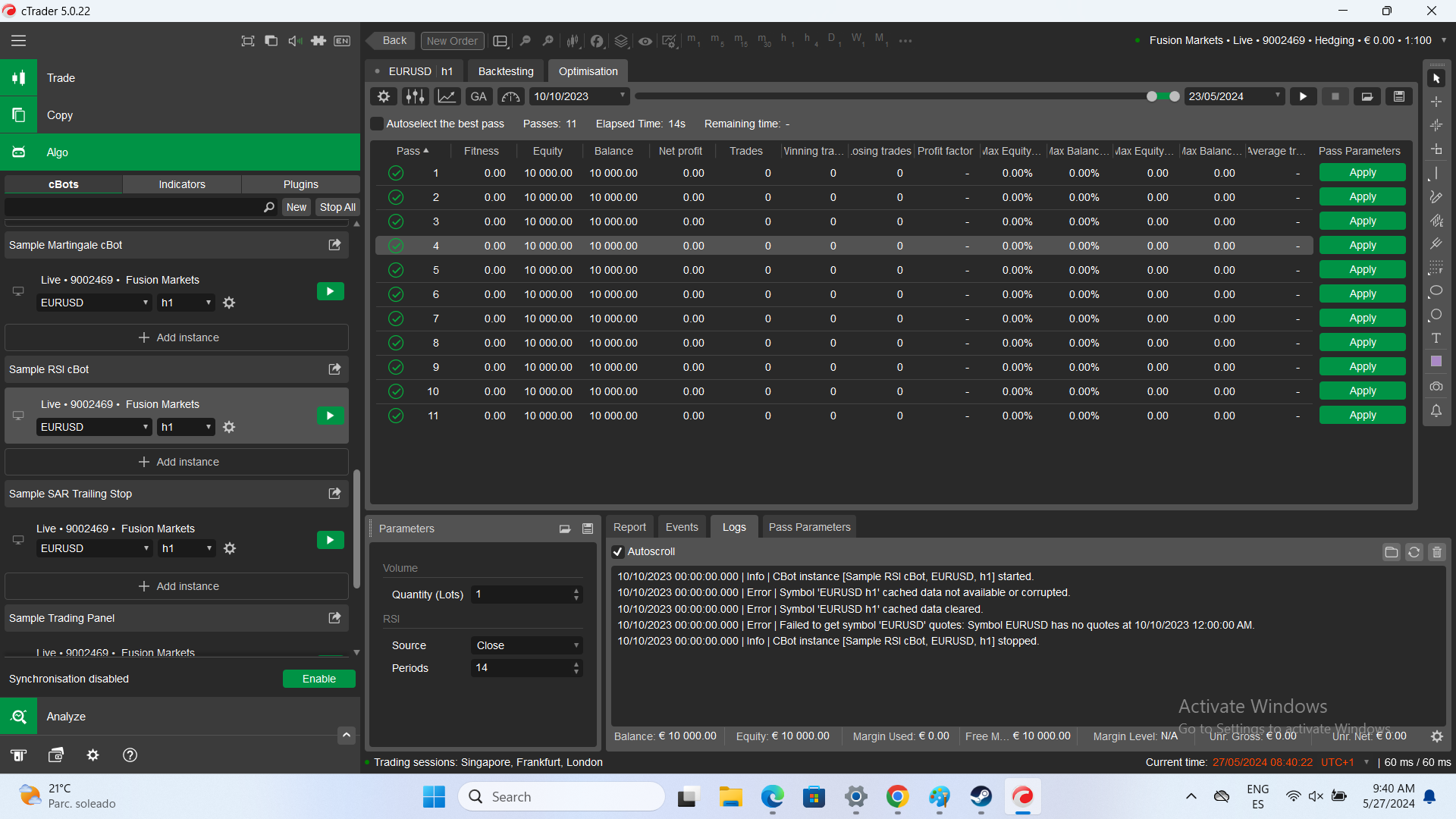Enable synchronisation

(319, 679)
